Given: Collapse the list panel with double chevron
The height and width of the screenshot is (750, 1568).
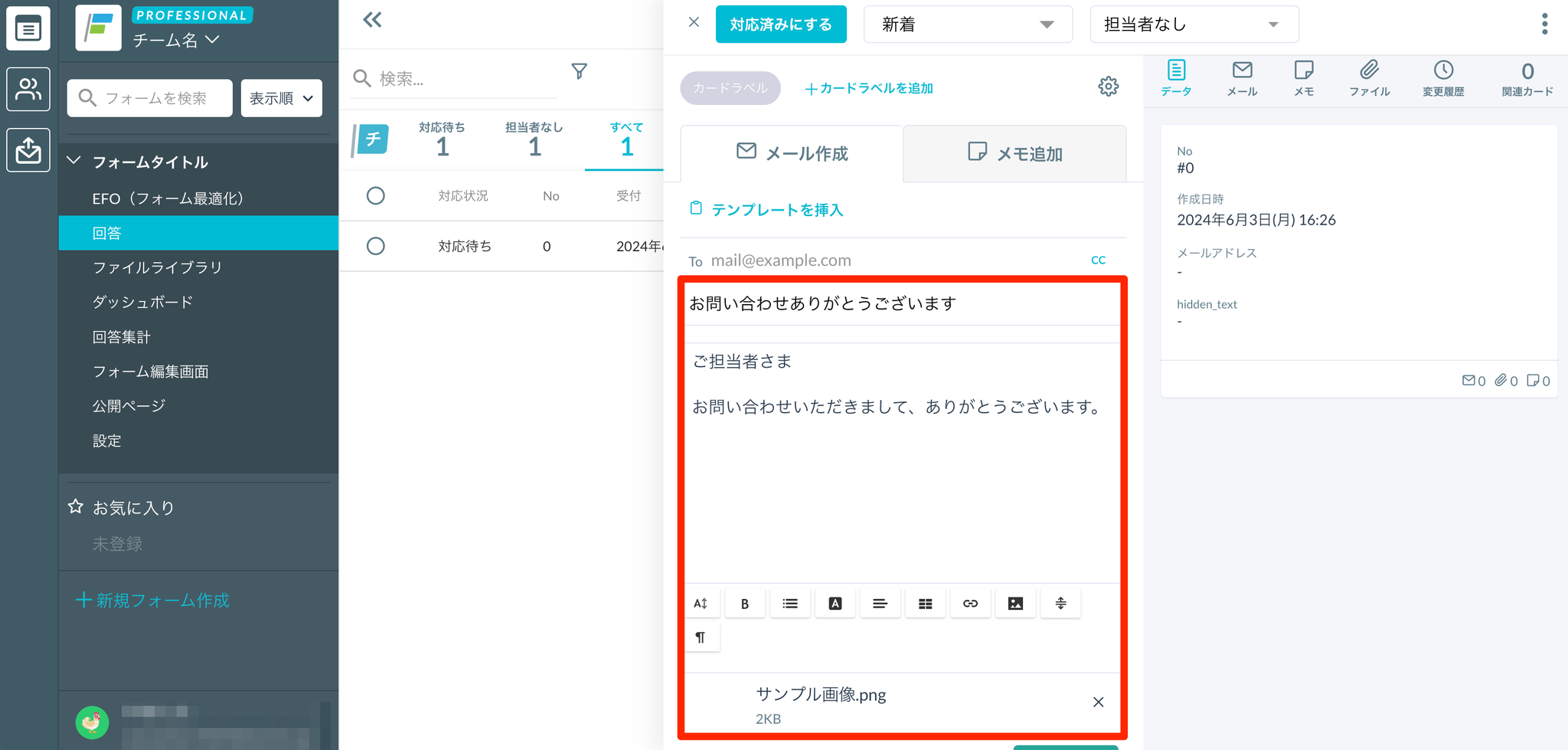Looking at the screenshot, I should pos(372,20).
